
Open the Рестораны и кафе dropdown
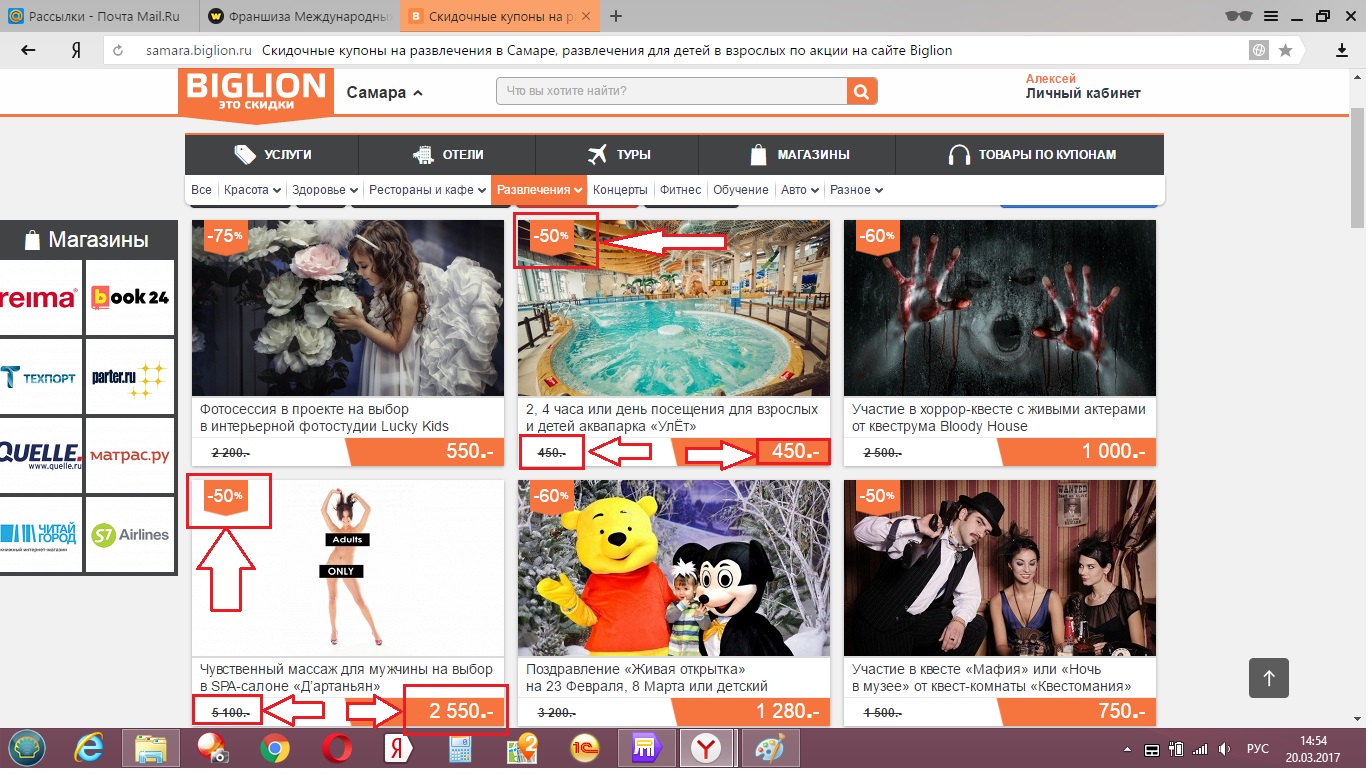pos(427,190)
